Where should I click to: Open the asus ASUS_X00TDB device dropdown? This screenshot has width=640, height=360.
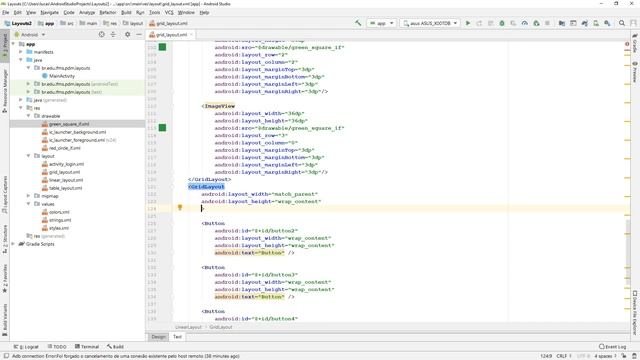430,23
